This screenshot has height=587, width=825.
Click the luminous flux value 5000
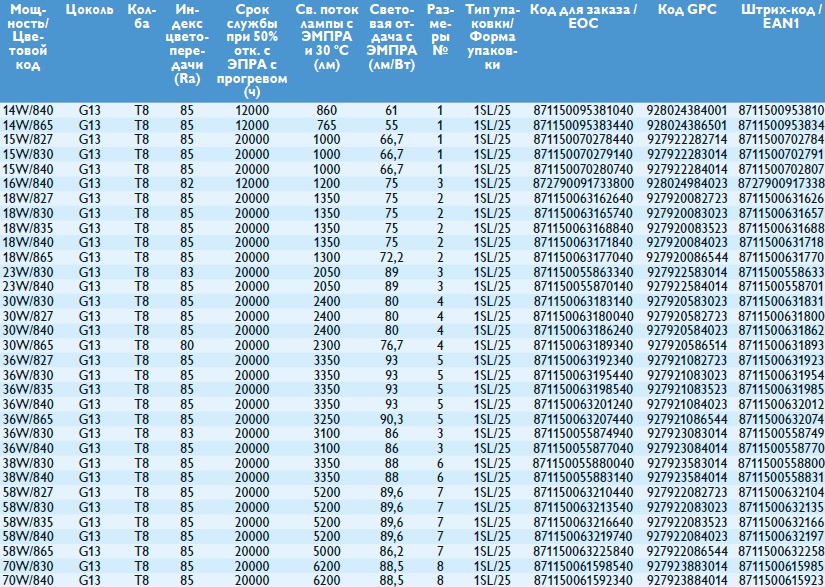point(327,550)
